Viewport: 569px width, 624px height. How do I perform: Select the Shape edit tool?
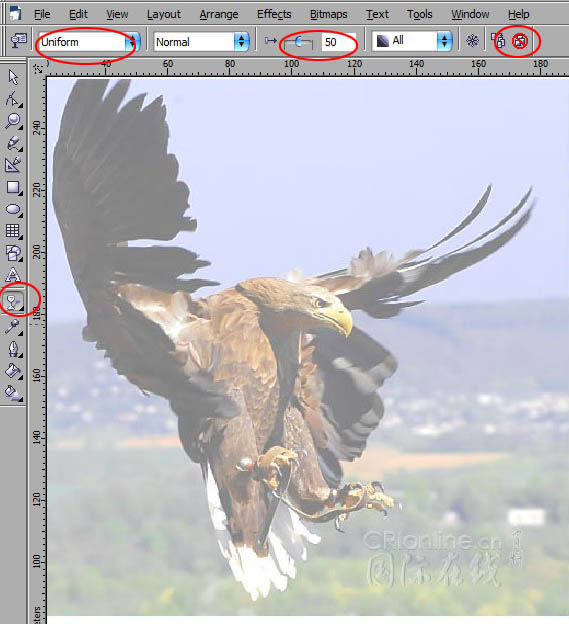coord(13,99)
